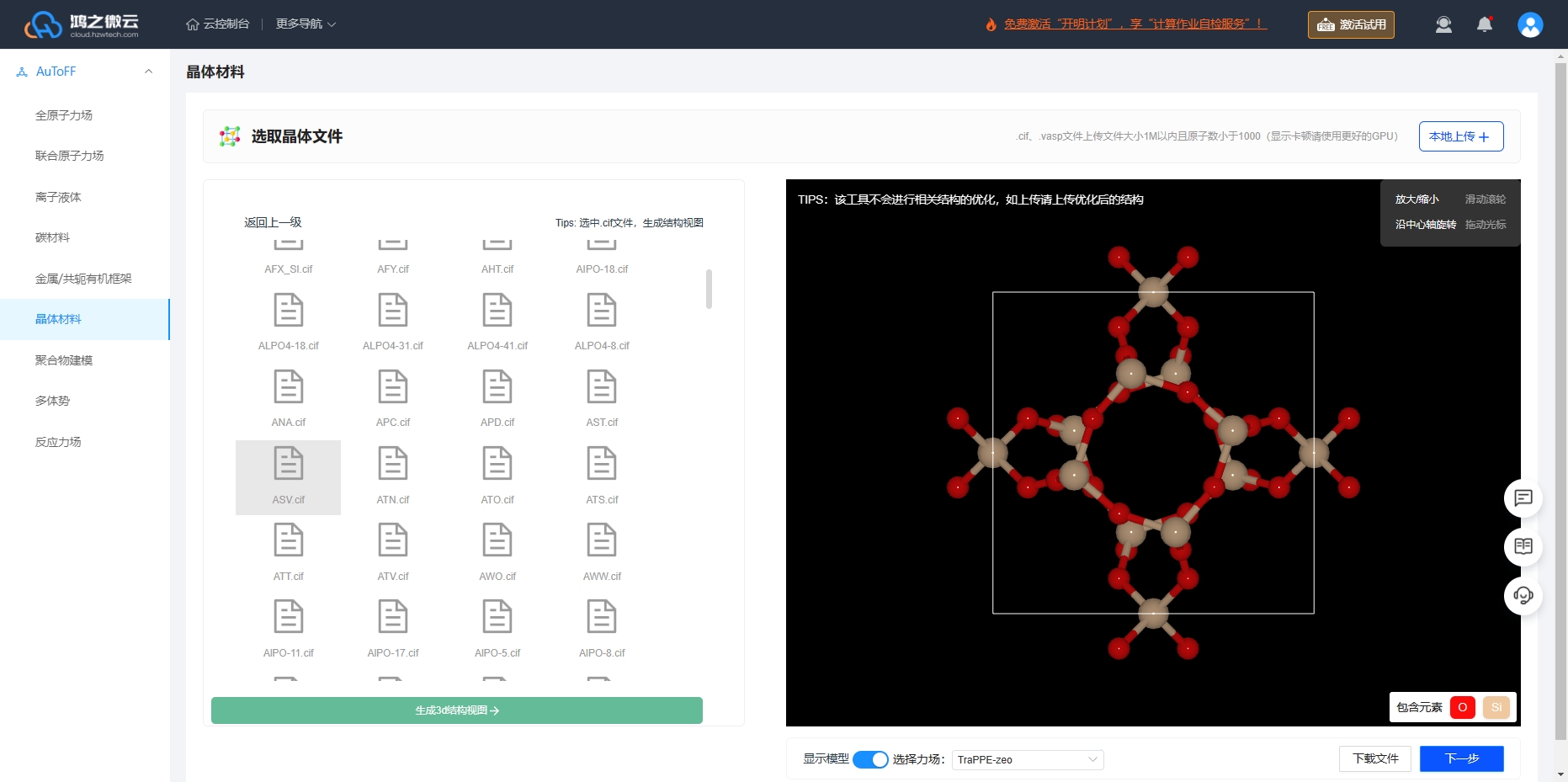Select the AlPO-11.cif file icon
Viewport: 1568px width, 782px height.
point(289,617)
